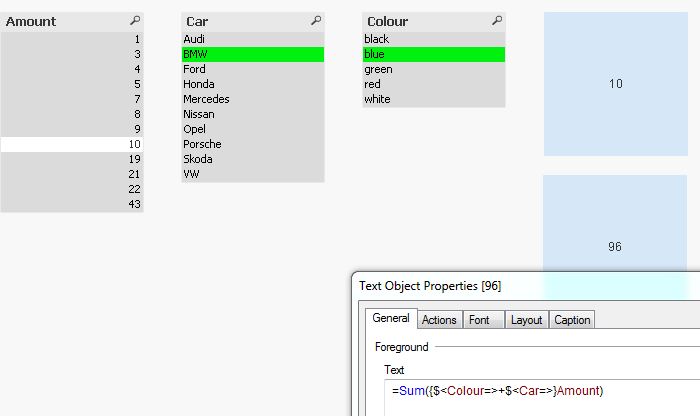700x416 pixels.
Task: Open the General tab
Action: pos(391,319)
